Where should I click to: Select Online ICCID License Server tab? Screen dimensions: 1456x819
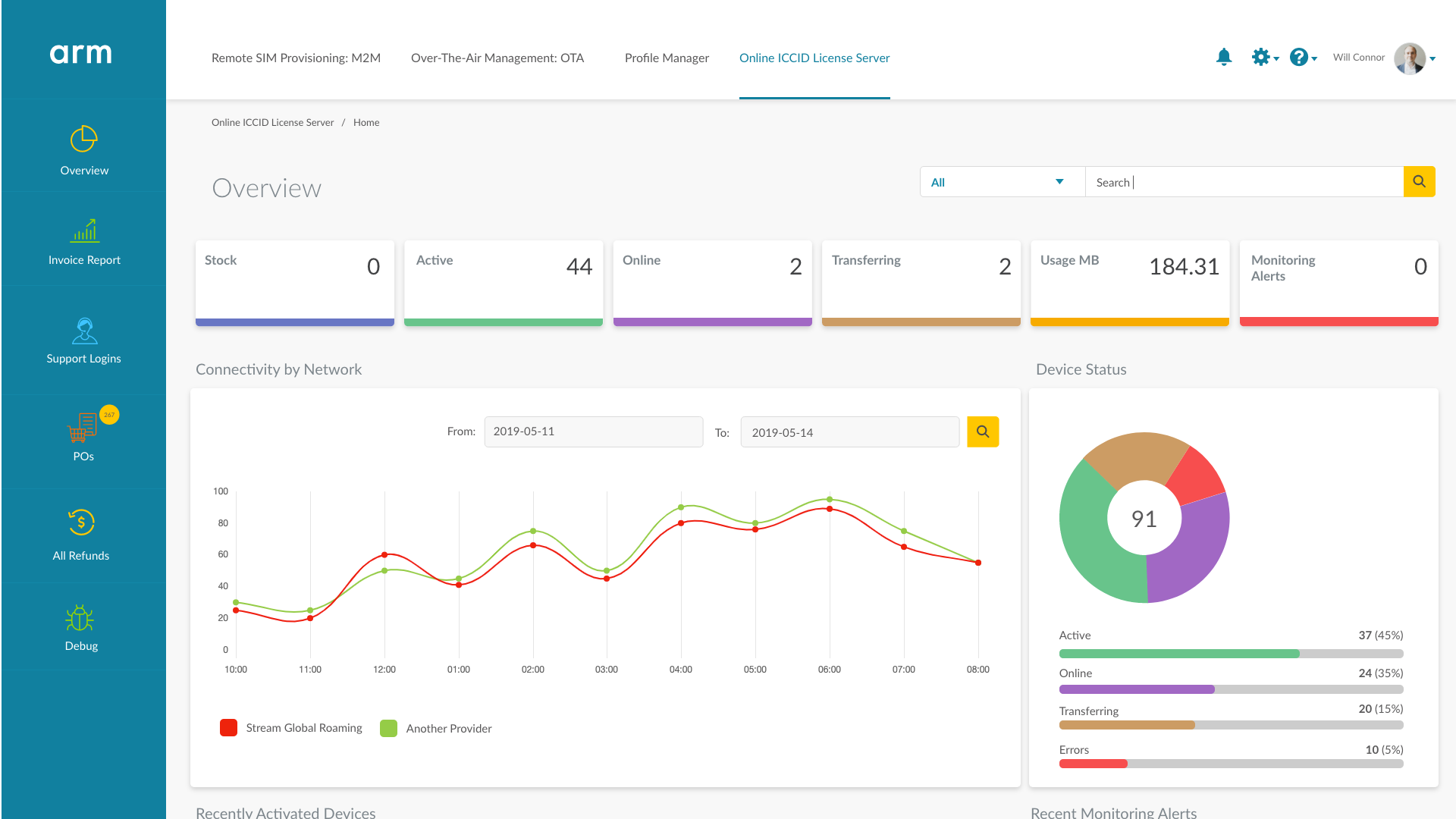tap(814, 58)
